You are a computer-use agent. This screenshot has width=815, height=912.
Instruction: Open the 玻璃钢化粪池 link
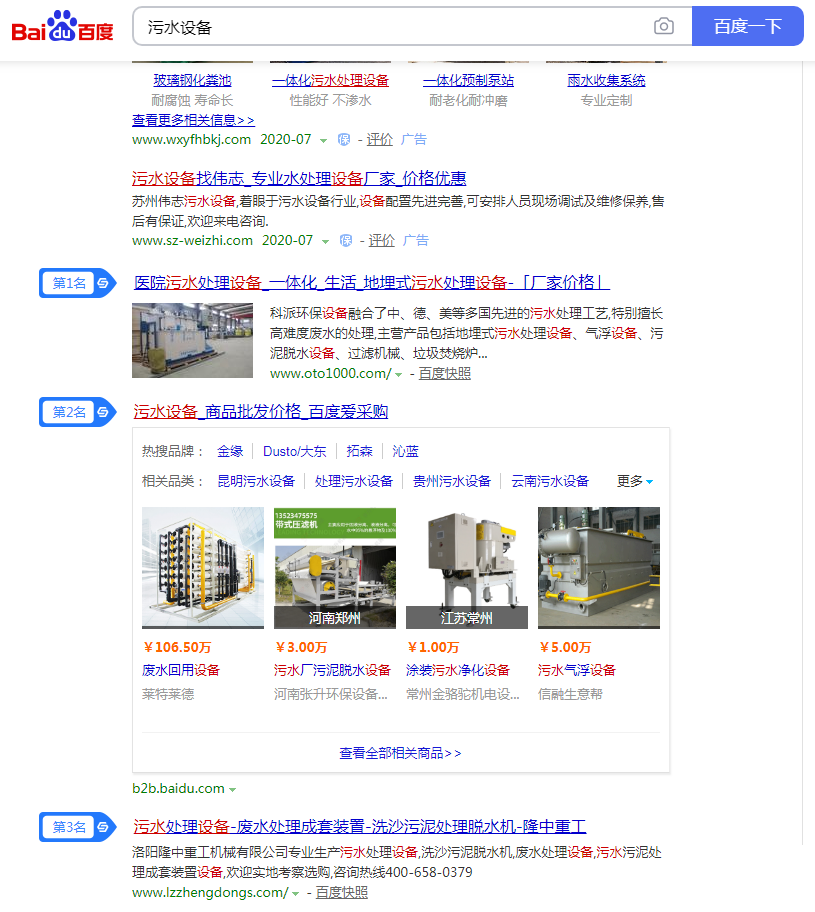coord(193,80)
